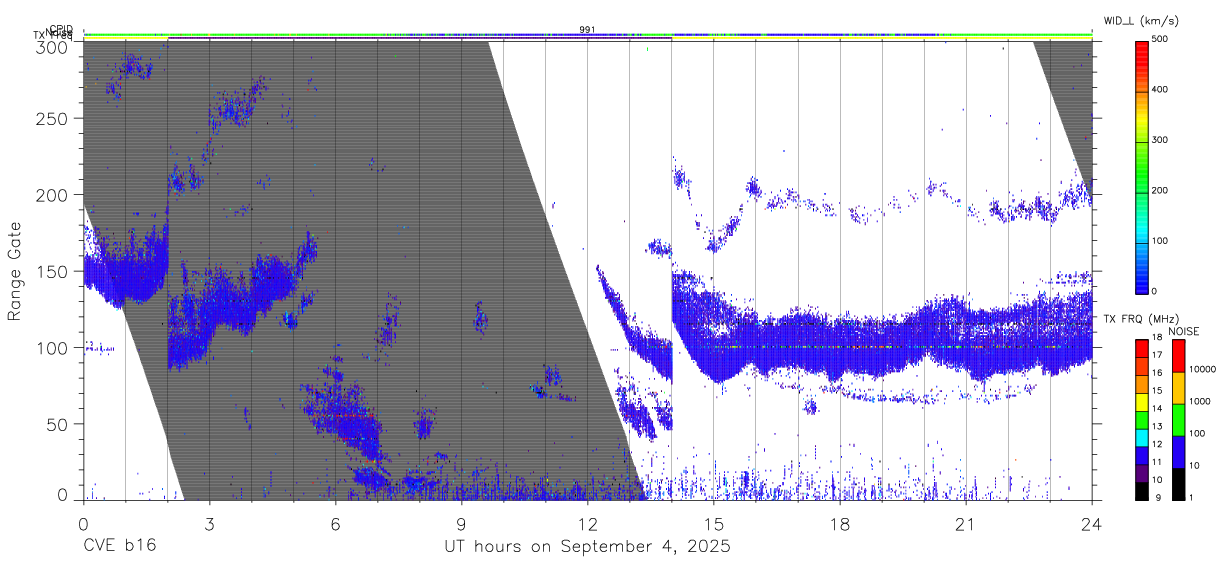This screenshot has width=1228, height=567.
Task: Pick the black 9–10 MHz TX FRQ swatch
Action: tap(1142, 491)
